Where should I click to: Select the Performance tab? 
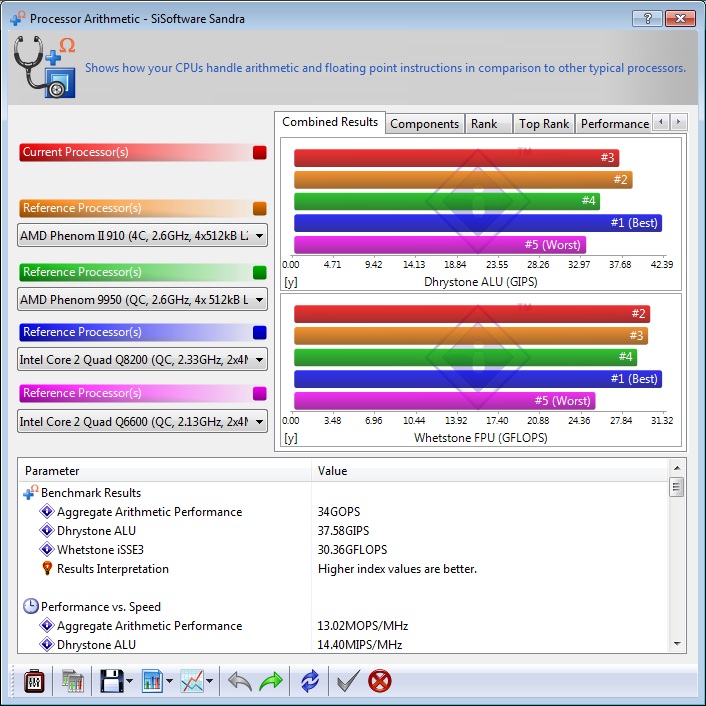tap(615, 124)
